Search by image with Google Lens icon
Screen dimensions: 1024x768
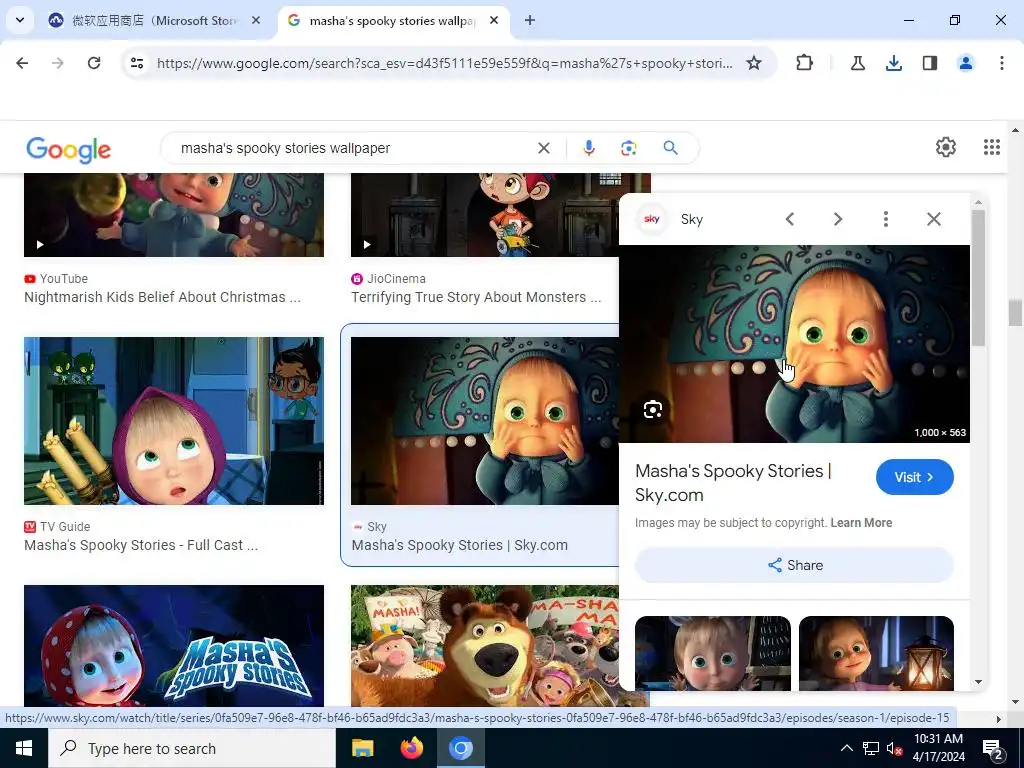coord(629,148)
